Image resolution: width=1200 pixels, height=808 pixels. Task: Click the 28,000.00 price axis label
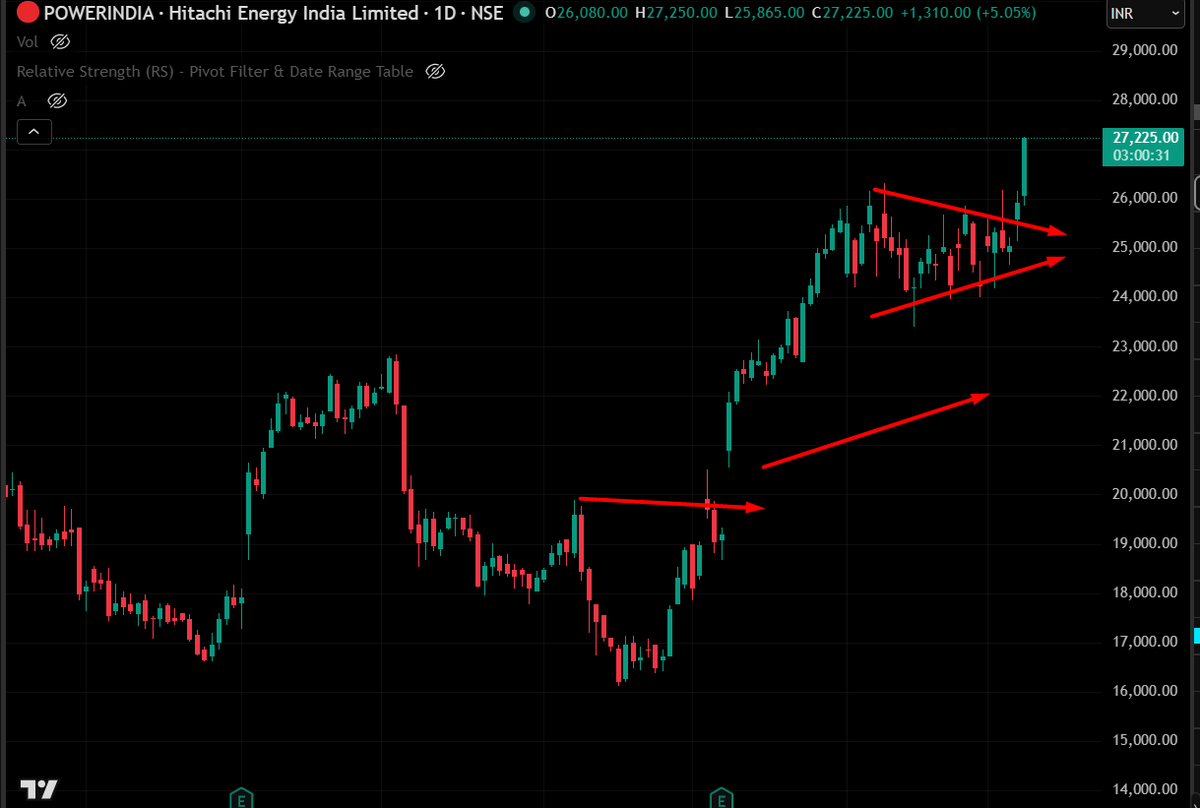coord(1145,99)
